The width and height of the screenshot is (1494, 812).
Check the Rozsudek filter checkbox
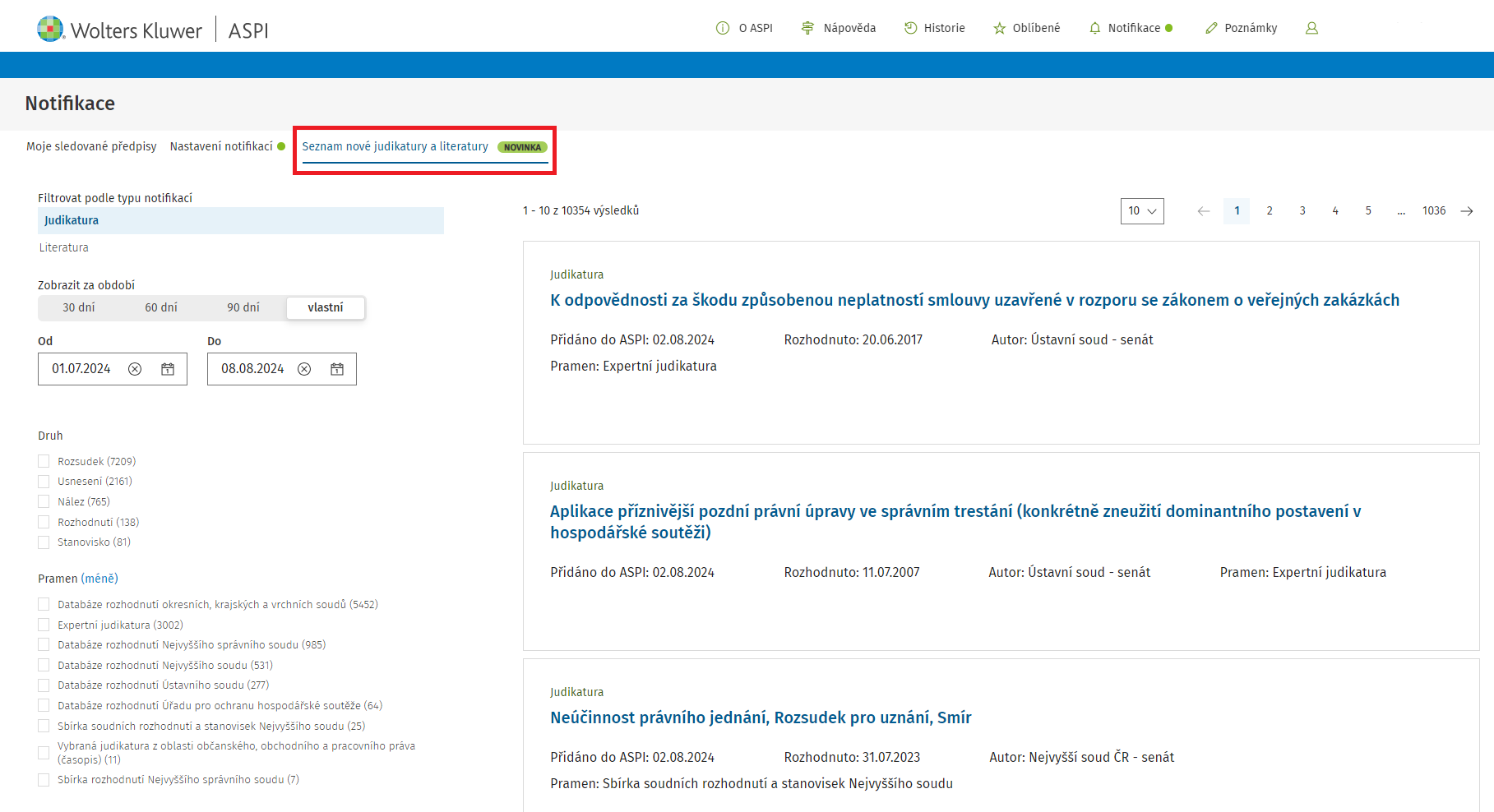tap(44, 461)
